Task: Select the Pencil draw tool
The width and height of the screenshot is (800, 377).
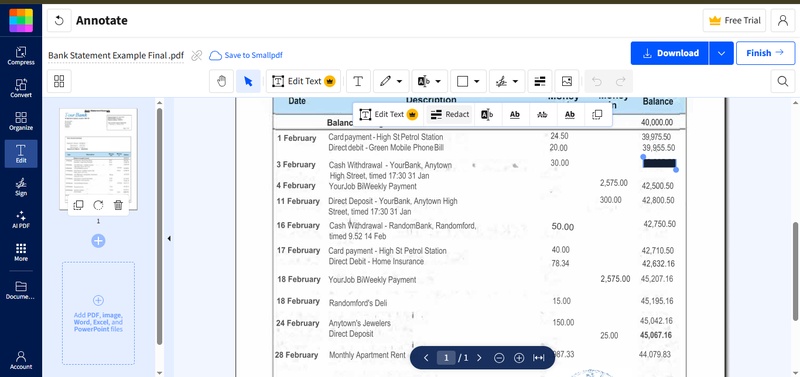Action: coord(386,81)
